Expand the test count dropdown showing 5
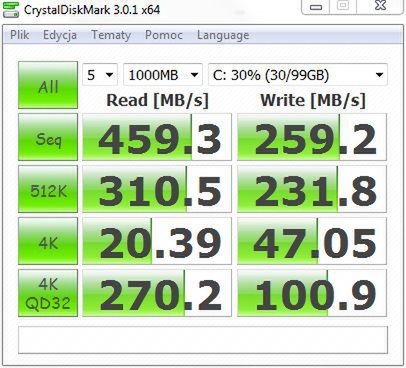The height and width of the screenshot is (368, 406). click(x=100, y=74)
